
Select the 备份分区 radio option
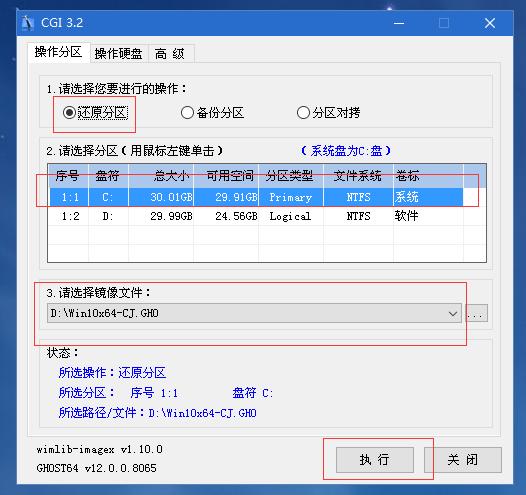pos(212,113)
